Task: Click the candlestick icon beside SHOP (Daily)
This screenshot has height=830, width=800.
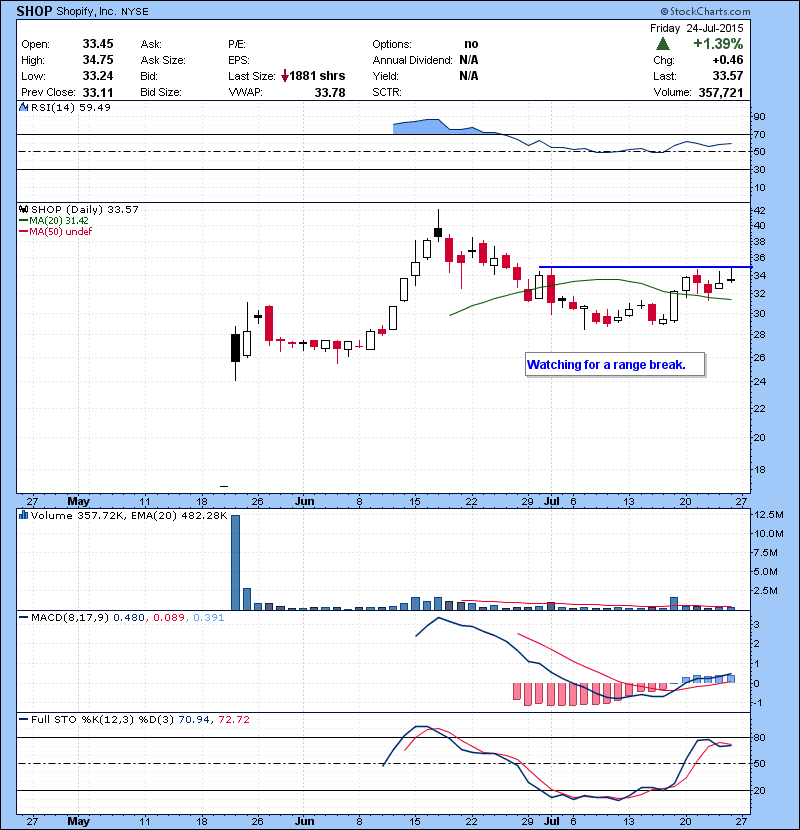Action: (24, 209)
